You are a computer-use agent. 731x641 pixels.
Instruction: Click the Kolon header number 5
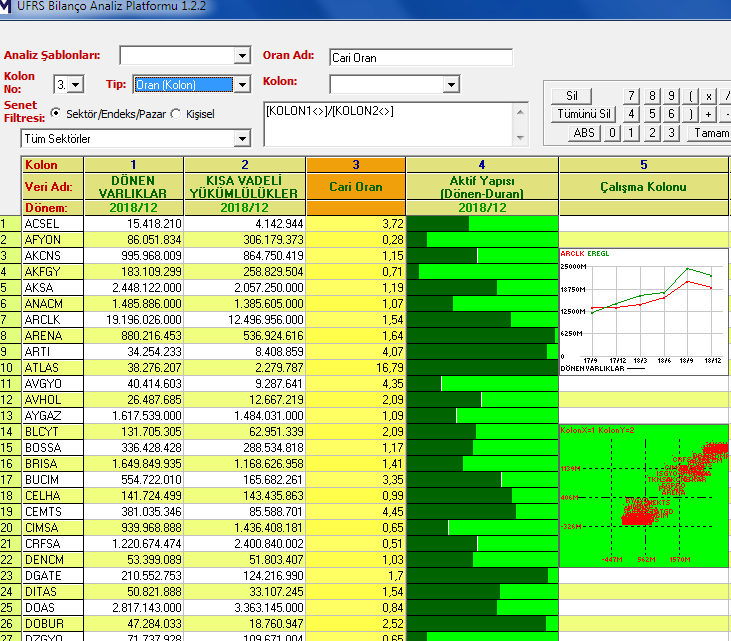643,165
